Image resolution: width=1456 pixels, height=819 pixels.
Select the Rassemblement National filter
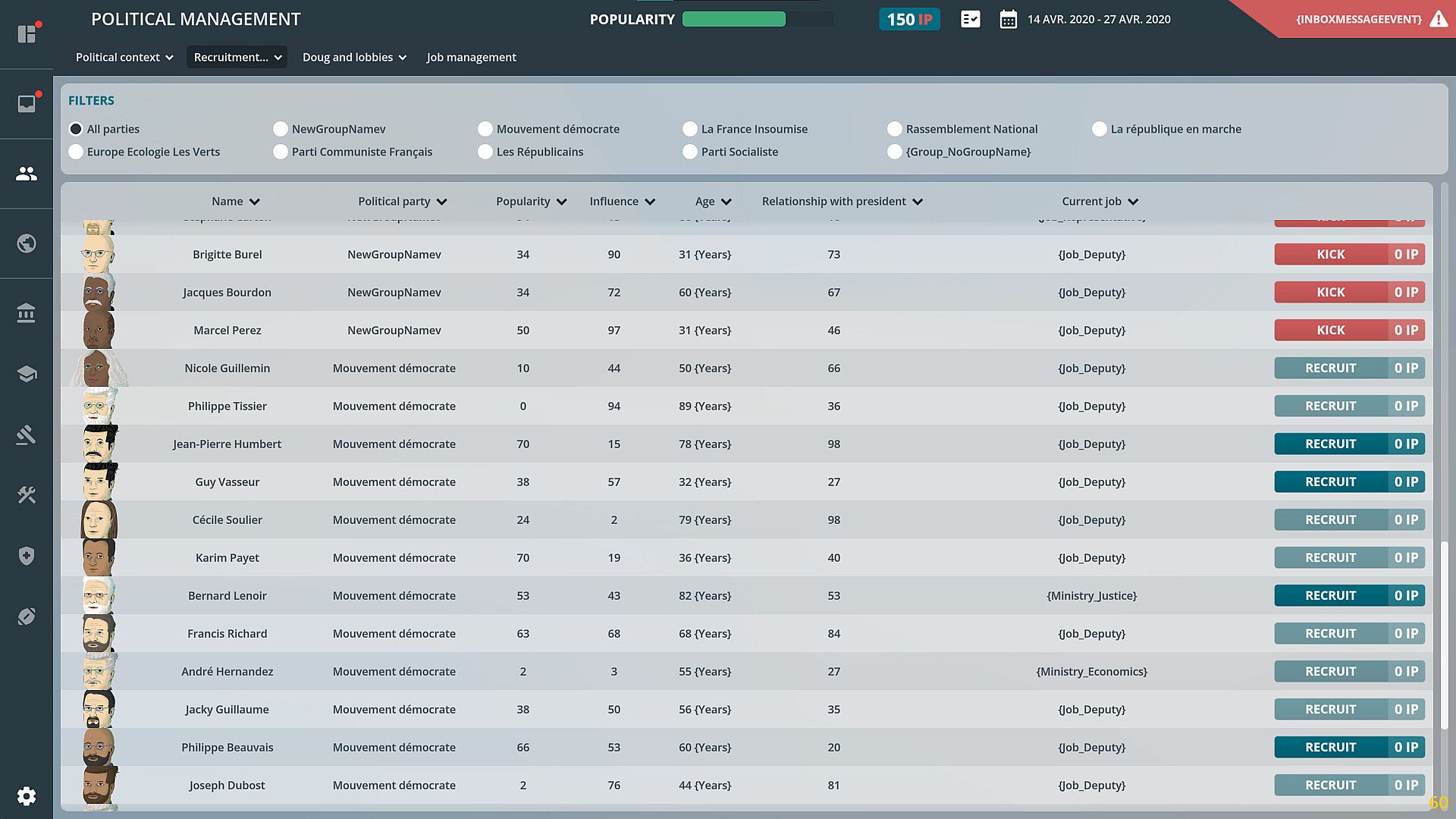pos(895,129)
